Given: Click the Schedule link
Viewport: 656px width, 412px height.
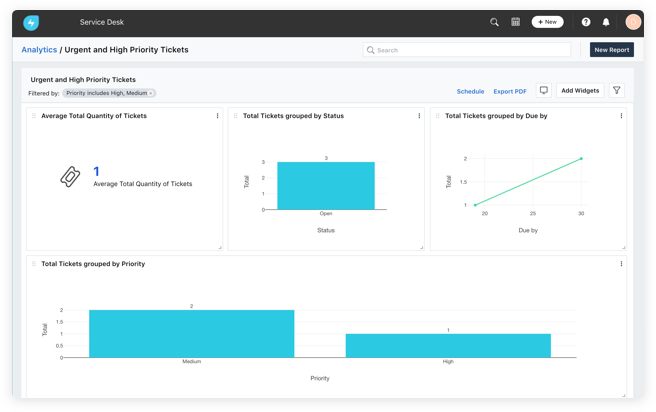Looking at the screenshot, I should click(470, 92).
